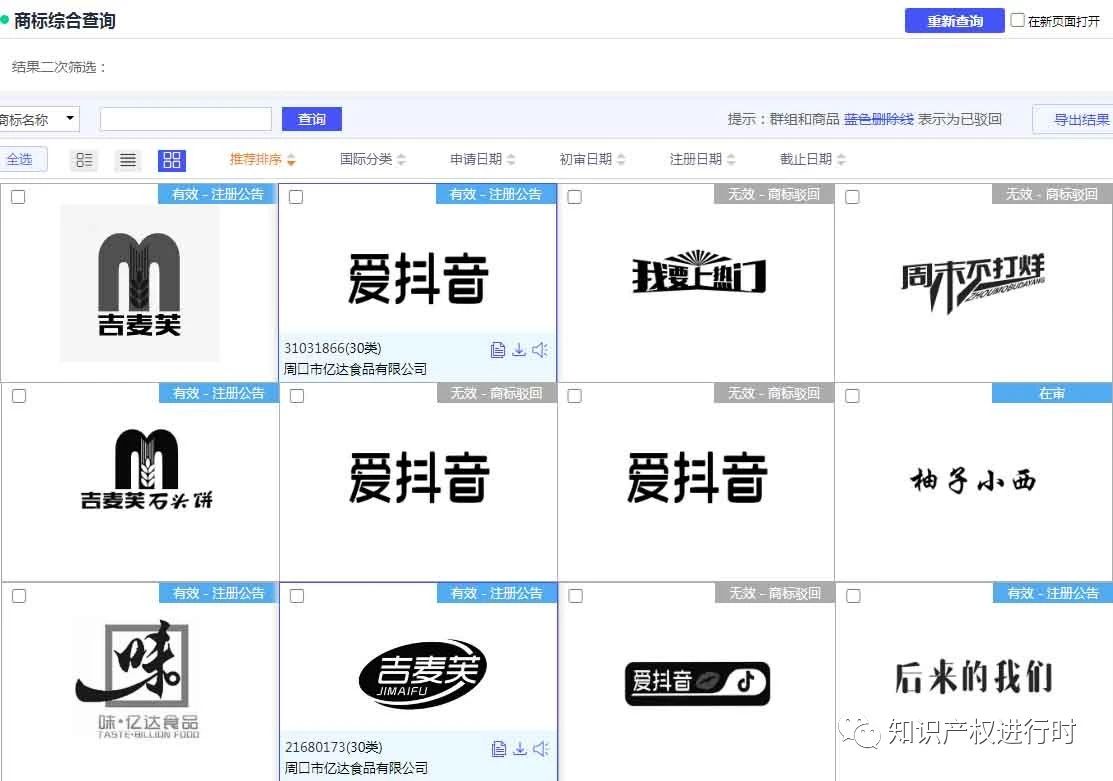
Task: Sort results by 申请日期
Action: 483,159
